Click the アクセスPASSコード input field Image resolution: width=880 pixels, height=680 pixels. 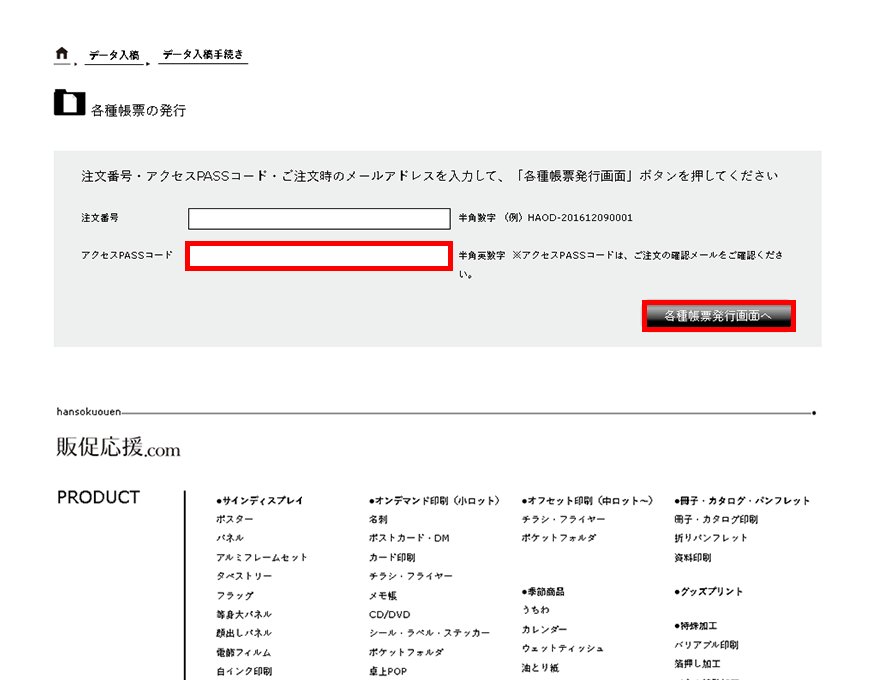(x=319, y=257)
